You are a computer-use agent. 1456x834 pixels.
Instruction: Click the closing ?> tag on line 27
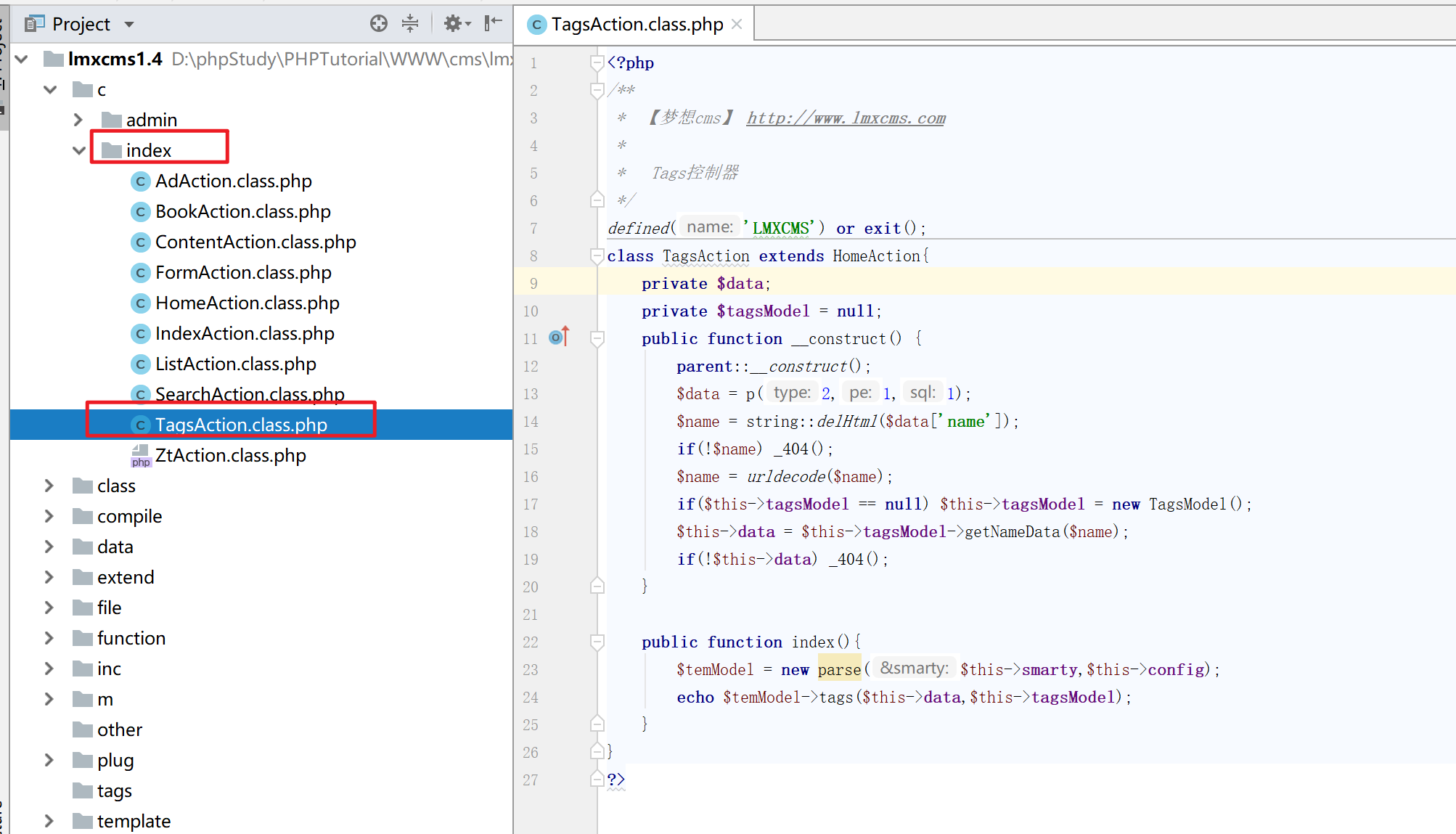[615, 780]
